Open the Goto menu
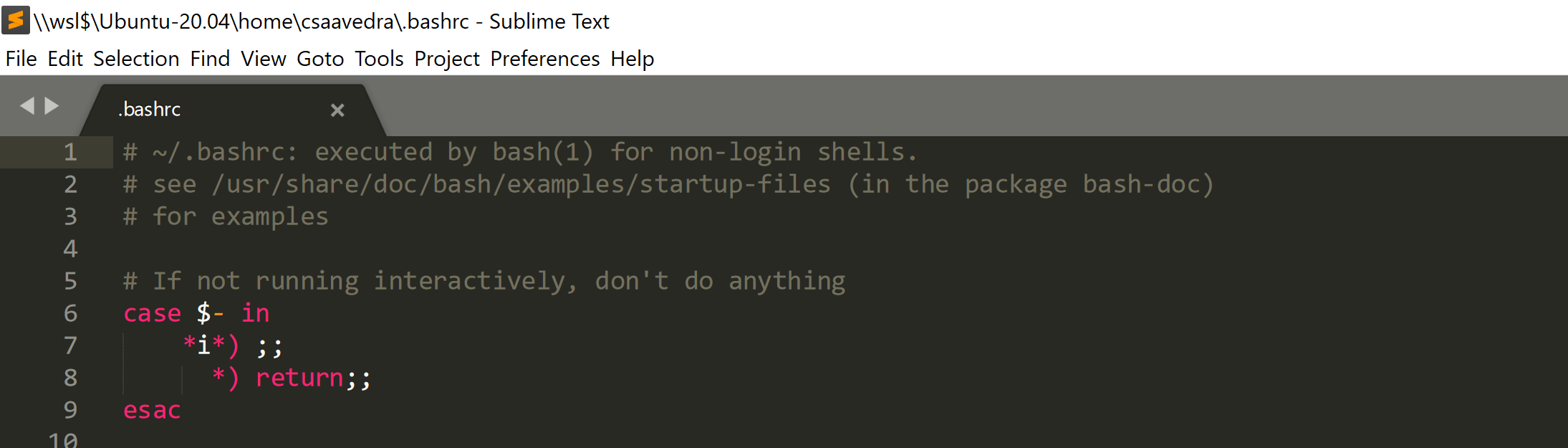This screenshot has height=448, width=1568. pos(320,59)
